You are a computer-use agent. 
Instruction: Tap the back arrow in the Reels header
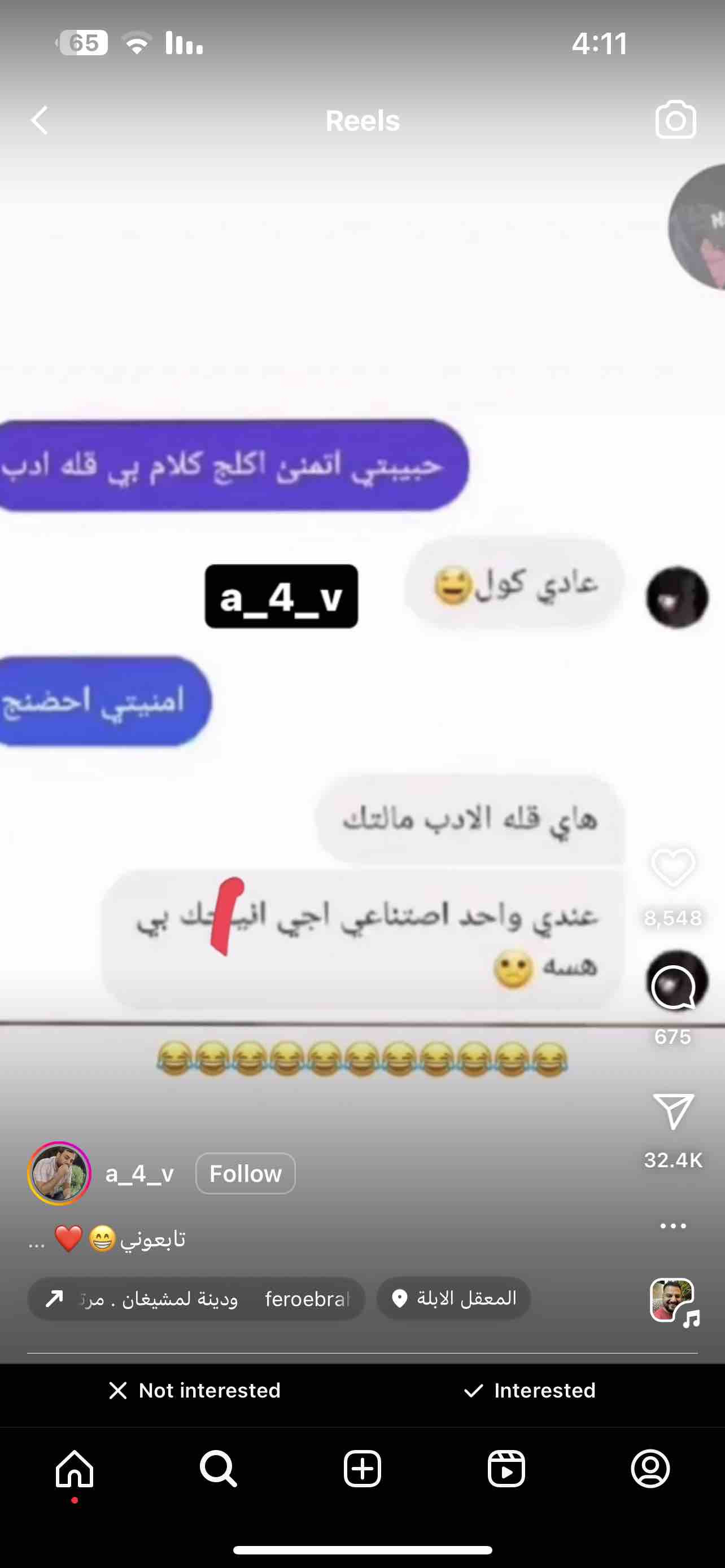tap(40, 120)
